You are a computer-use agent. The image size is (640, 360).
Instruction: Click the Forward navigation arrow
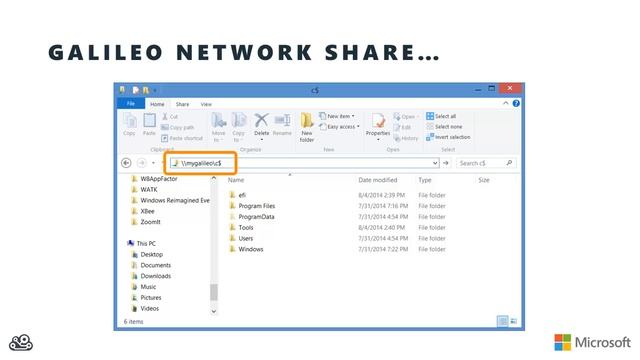pos(142,163)
